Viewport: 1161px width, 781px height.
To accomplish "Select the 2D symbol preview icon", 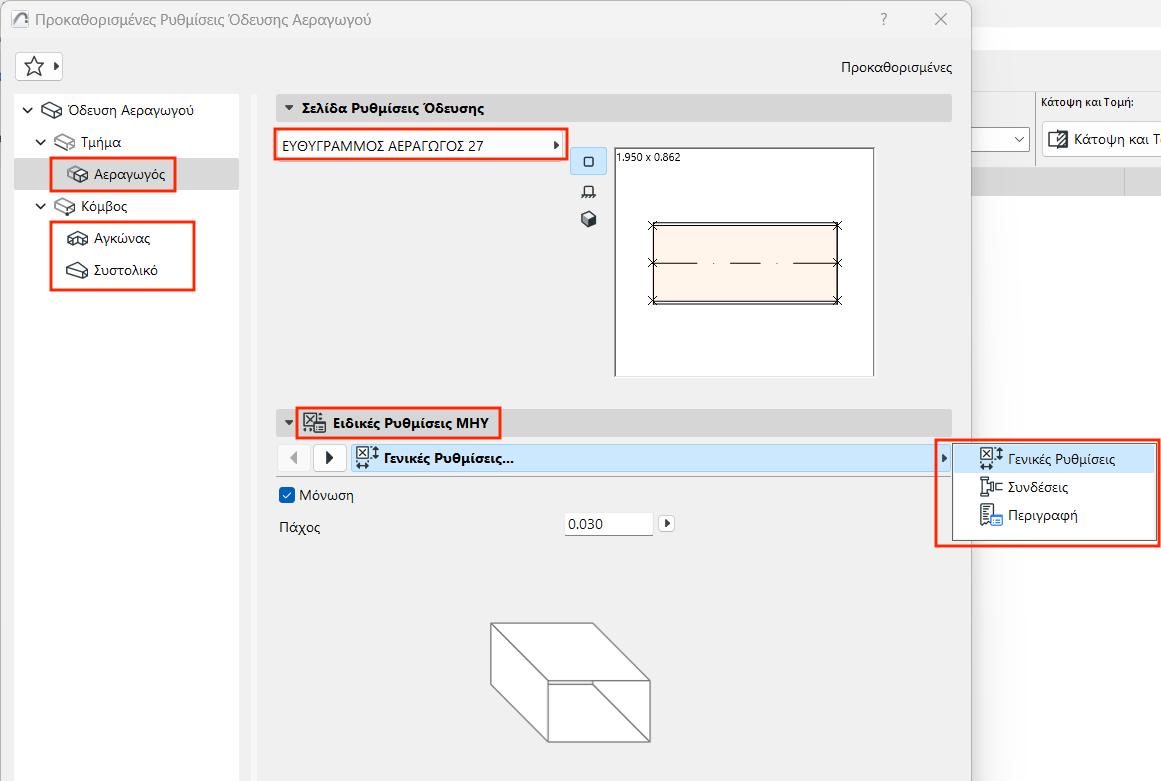I will (x=589, y=161).
